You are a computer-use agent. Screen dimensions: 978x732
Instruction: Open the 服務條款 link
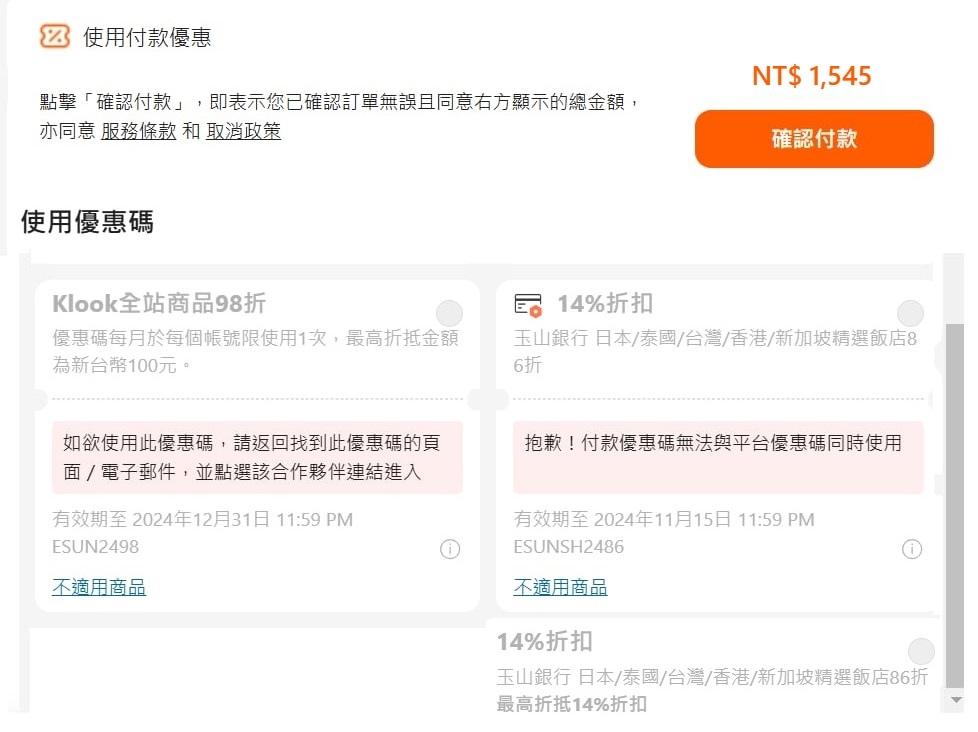point(138,131)
